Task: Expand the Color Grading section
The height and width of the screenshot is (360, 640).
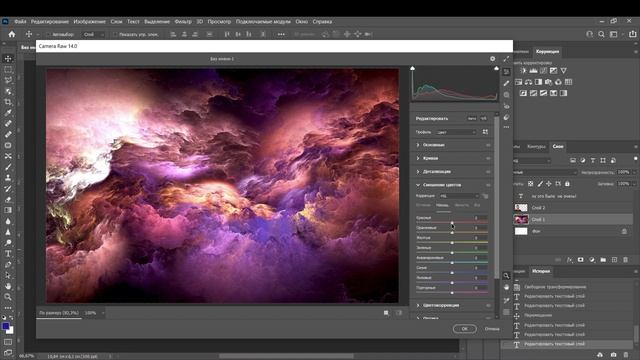Action: [x=418, y=305]
